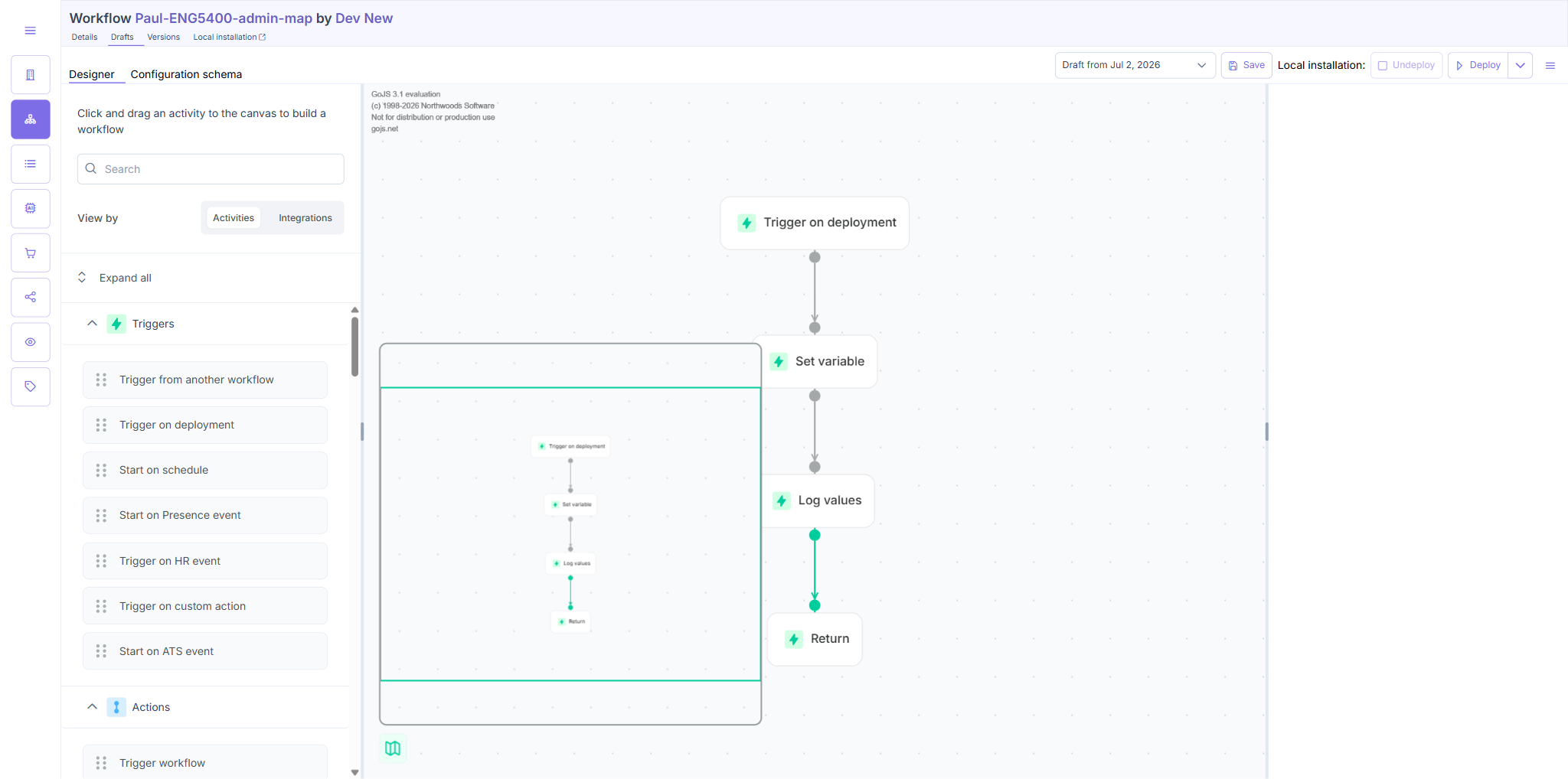Click the activity list scroll down arrow
Image resolution: width=1568 pixels, height=779 pixels.
pos(355,773)
